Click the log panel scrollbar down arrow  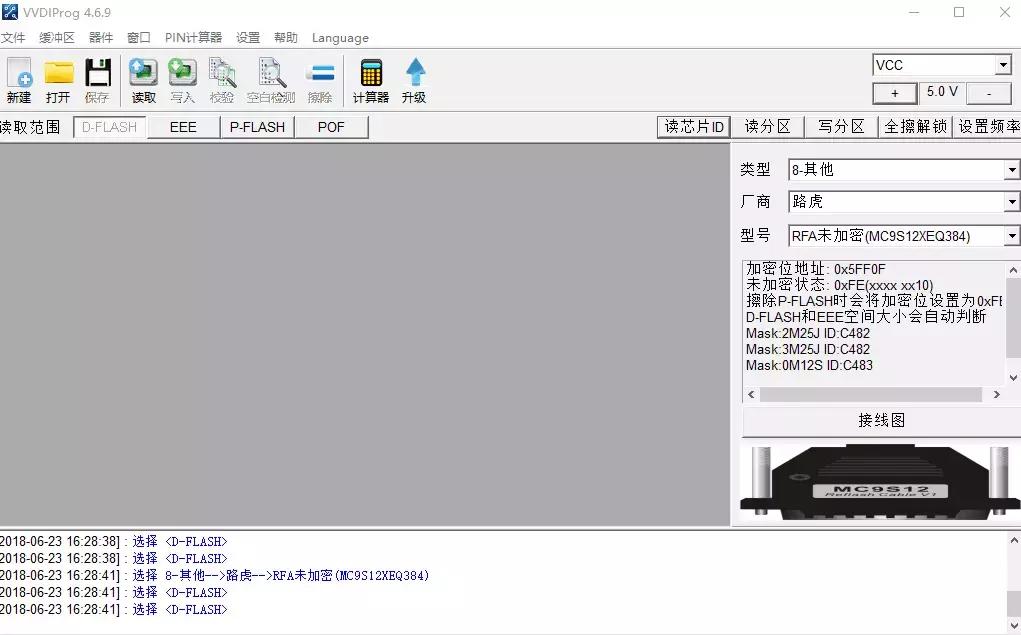coord(1013,625)
